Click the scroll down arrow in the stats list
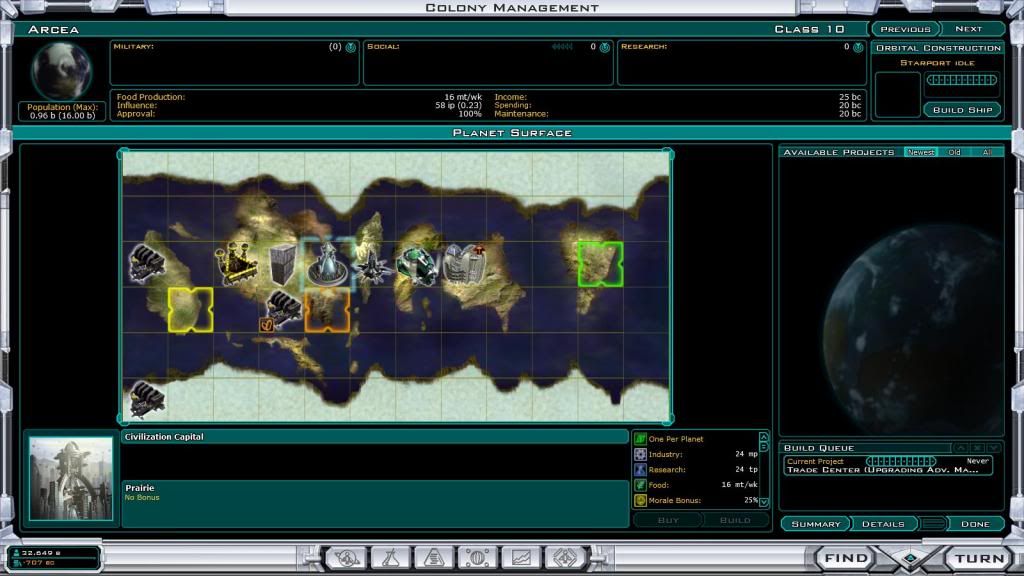This screenshot has height=576, width=1024. coord(763,502)
